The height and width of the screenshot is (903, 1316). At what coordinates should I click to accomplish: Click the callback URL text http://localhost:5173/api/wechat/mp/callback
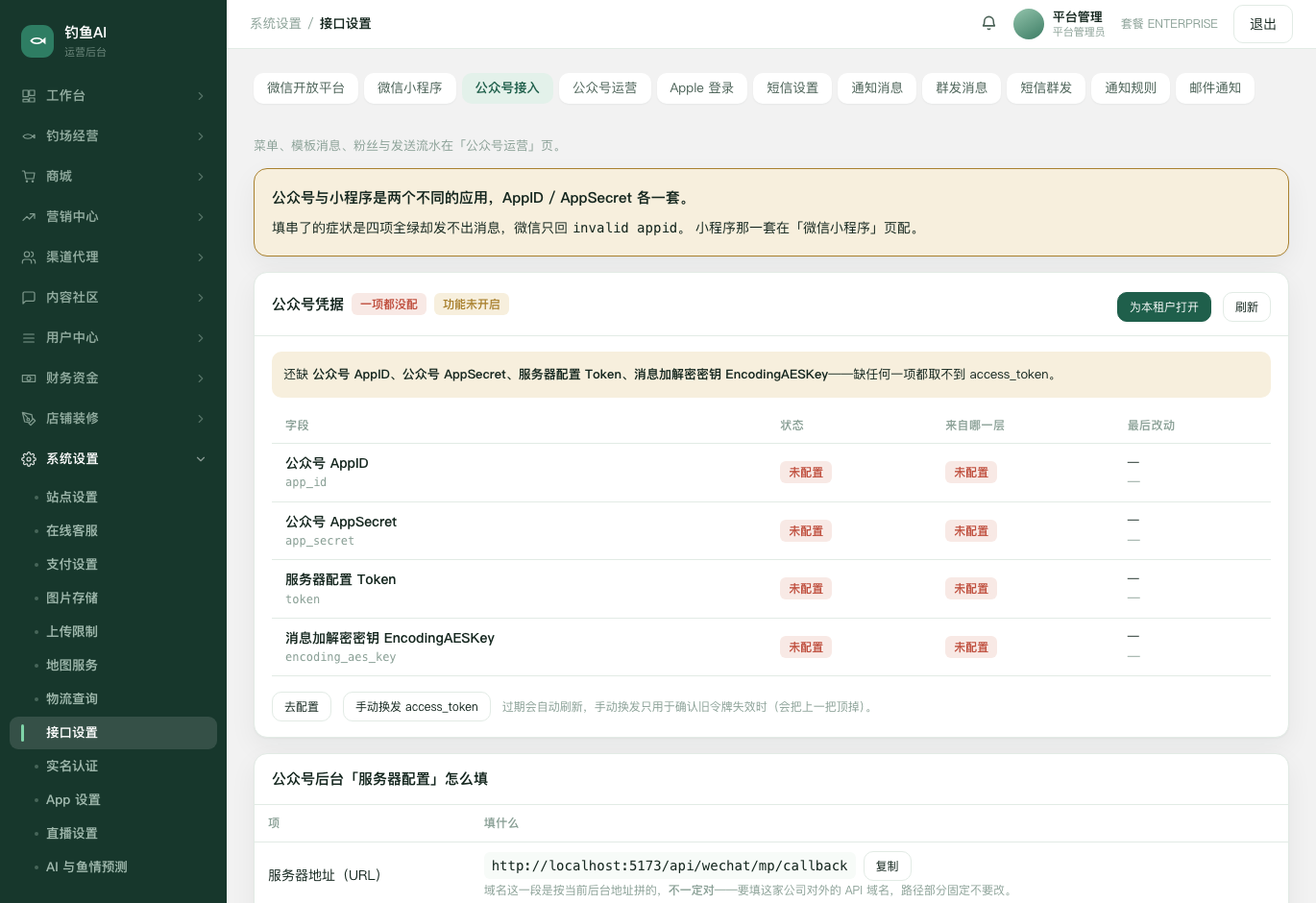point(670,866)
